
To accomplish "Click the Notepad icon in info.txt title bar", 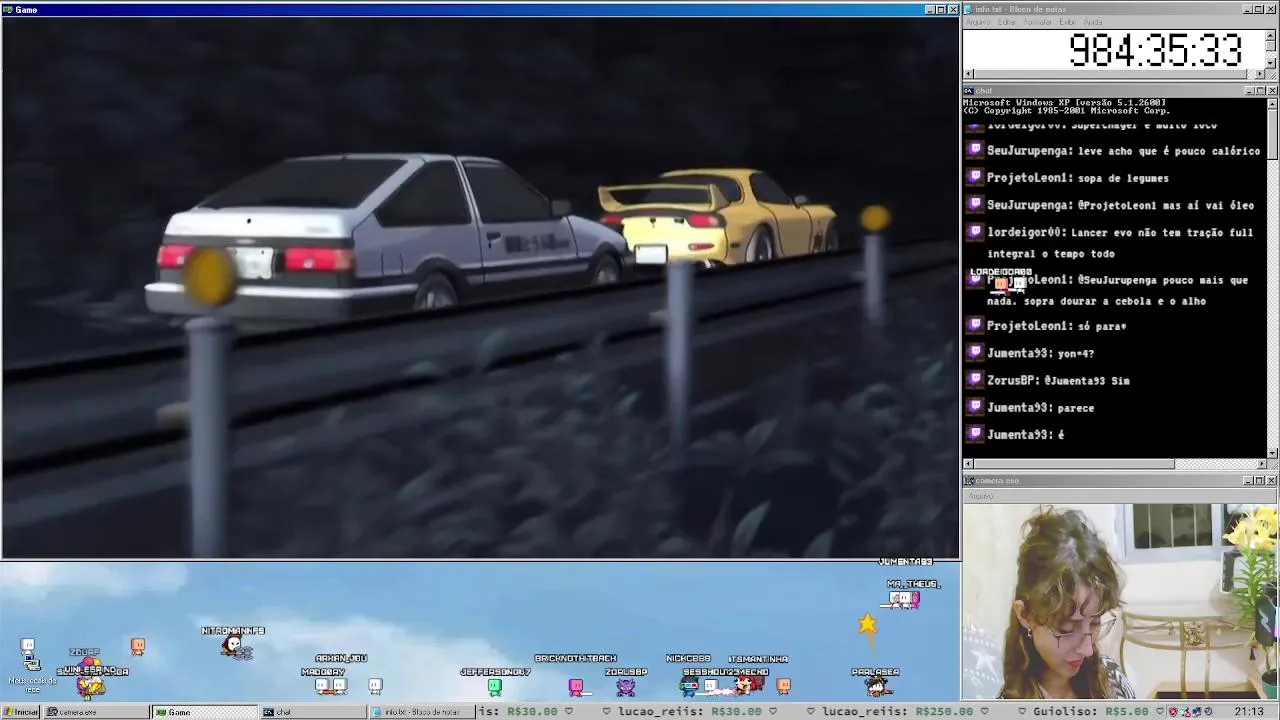I will click(969, 9).
